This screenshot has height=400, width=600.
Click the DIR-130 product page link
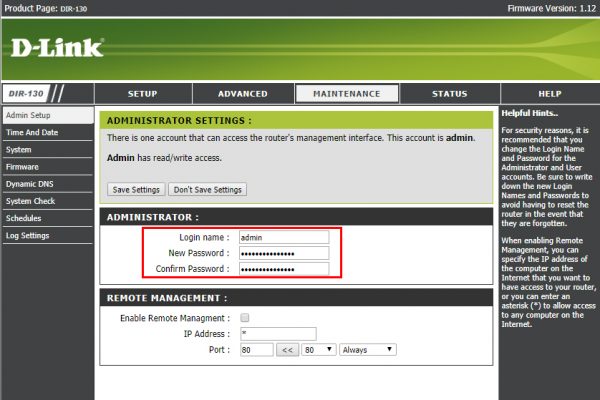pos(73,8)
